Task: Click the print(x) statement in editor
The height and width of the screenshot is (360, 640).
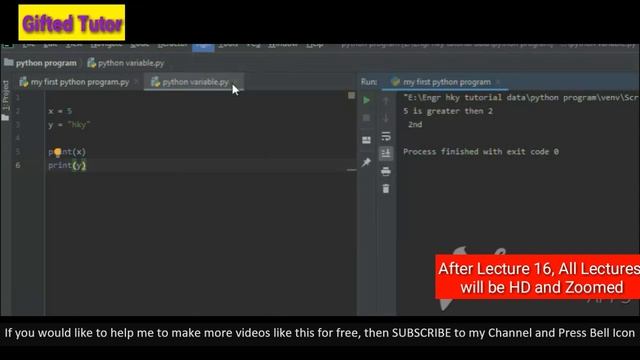Action: click(x=67, y=152)
